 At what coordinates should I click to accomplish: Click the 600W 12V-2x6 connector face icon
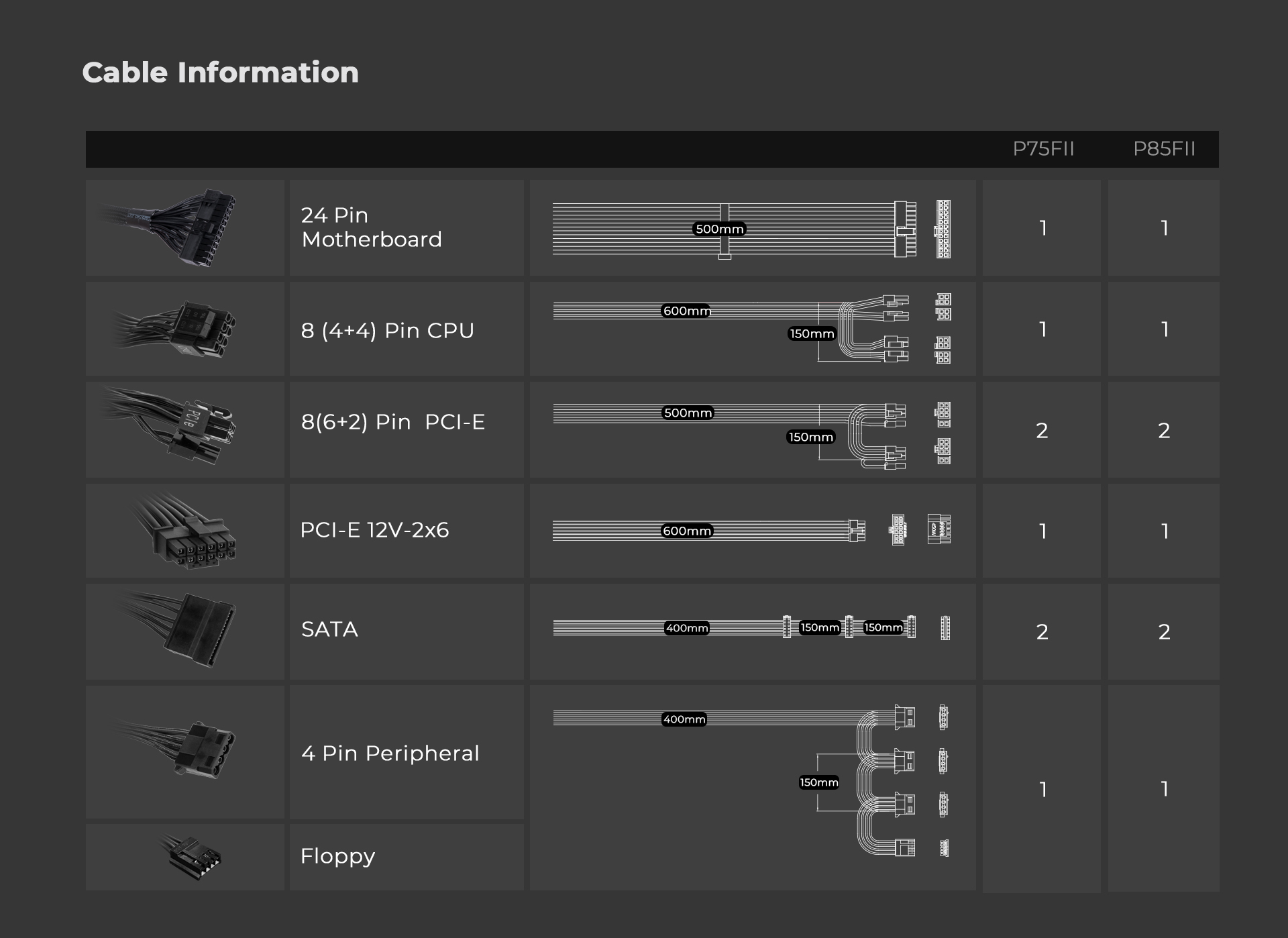point(938,529)
